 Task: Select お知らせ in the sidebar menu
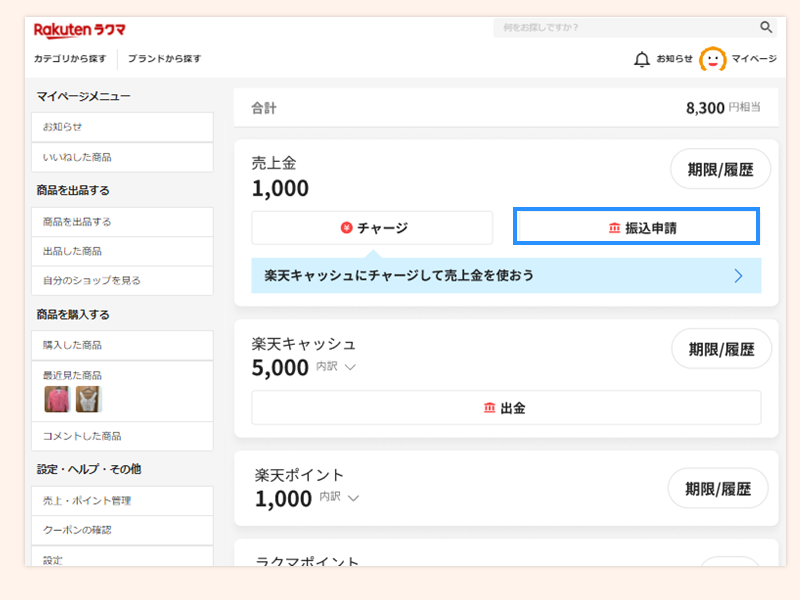[x=122, y=127]
